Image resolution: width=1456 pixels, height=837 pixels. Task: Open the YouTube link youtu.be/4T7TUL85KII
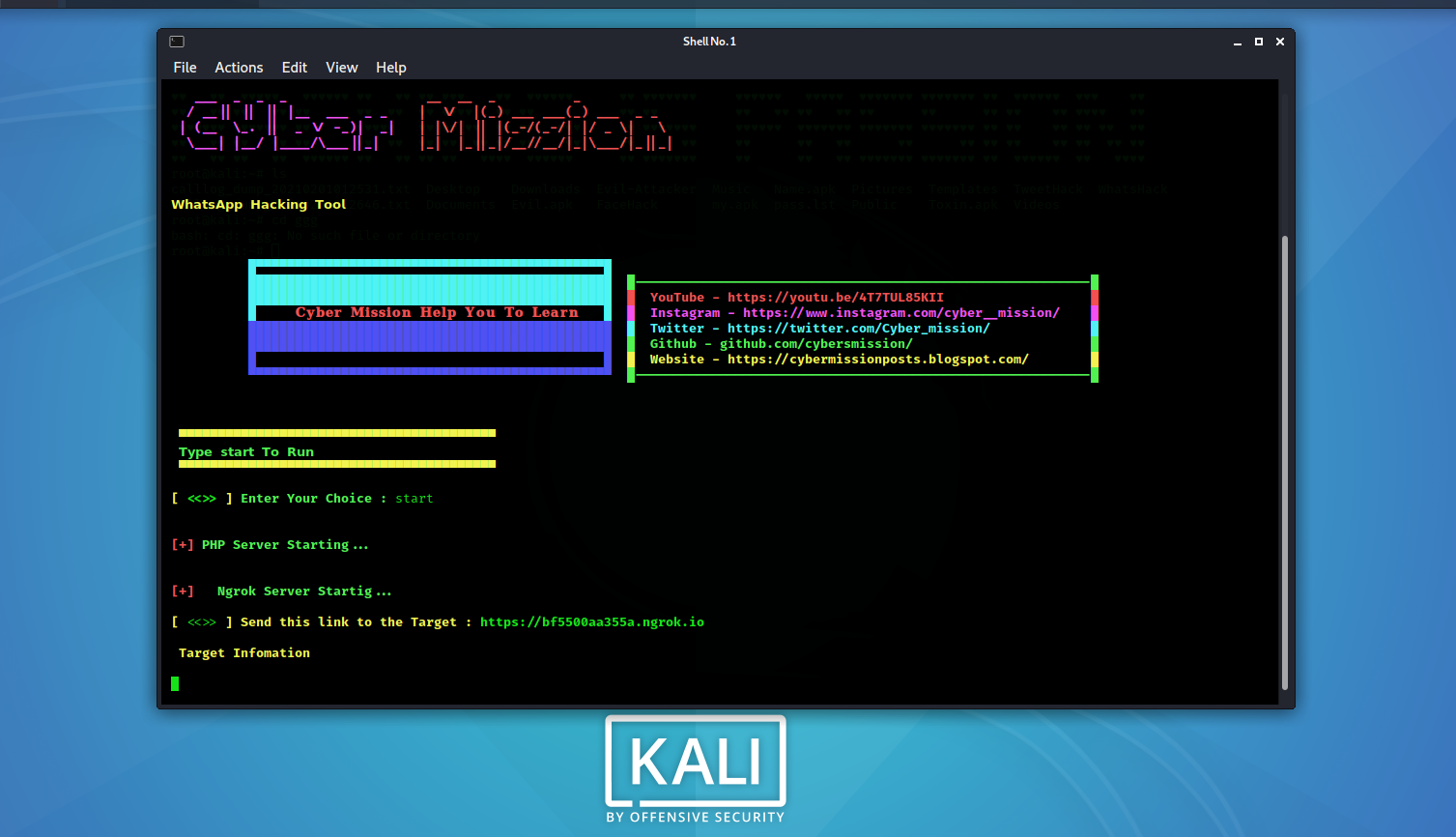(x=836, y=298)
